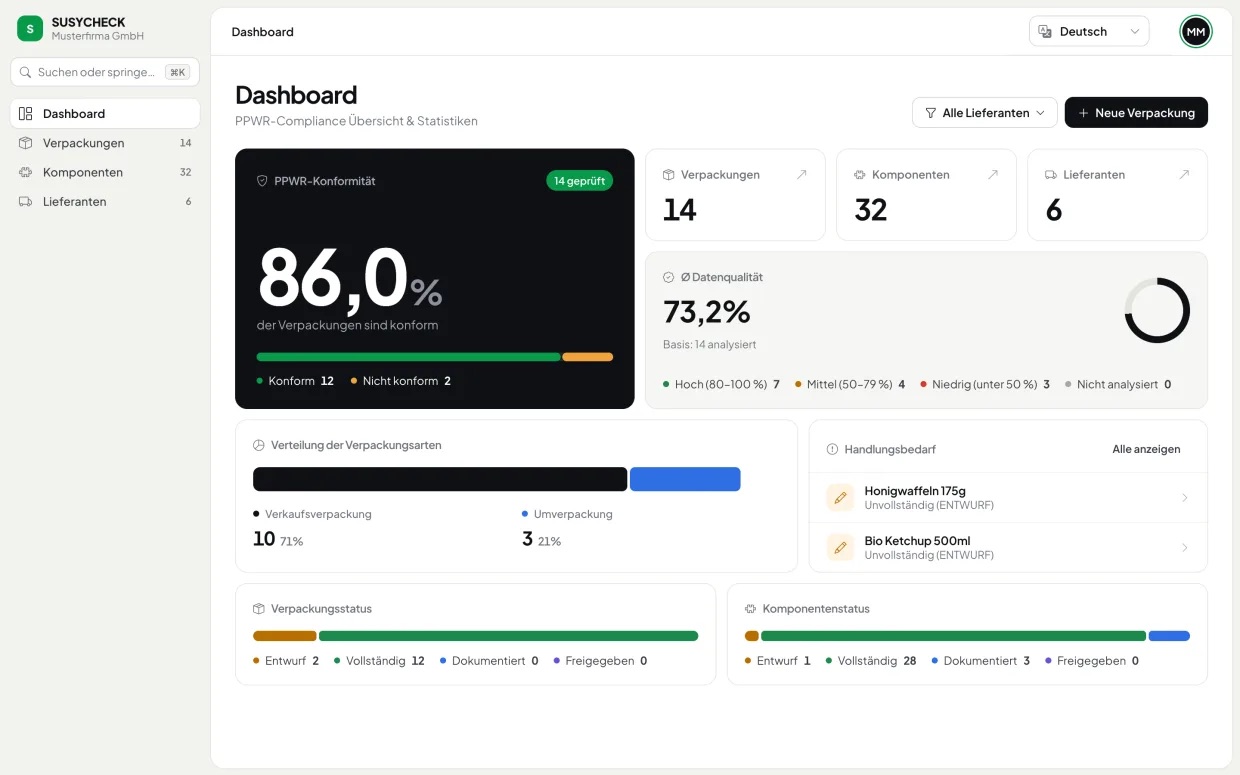1240x775 pixels.
Task: Click the Alle anzeigen link
Action: point(1146,449)
